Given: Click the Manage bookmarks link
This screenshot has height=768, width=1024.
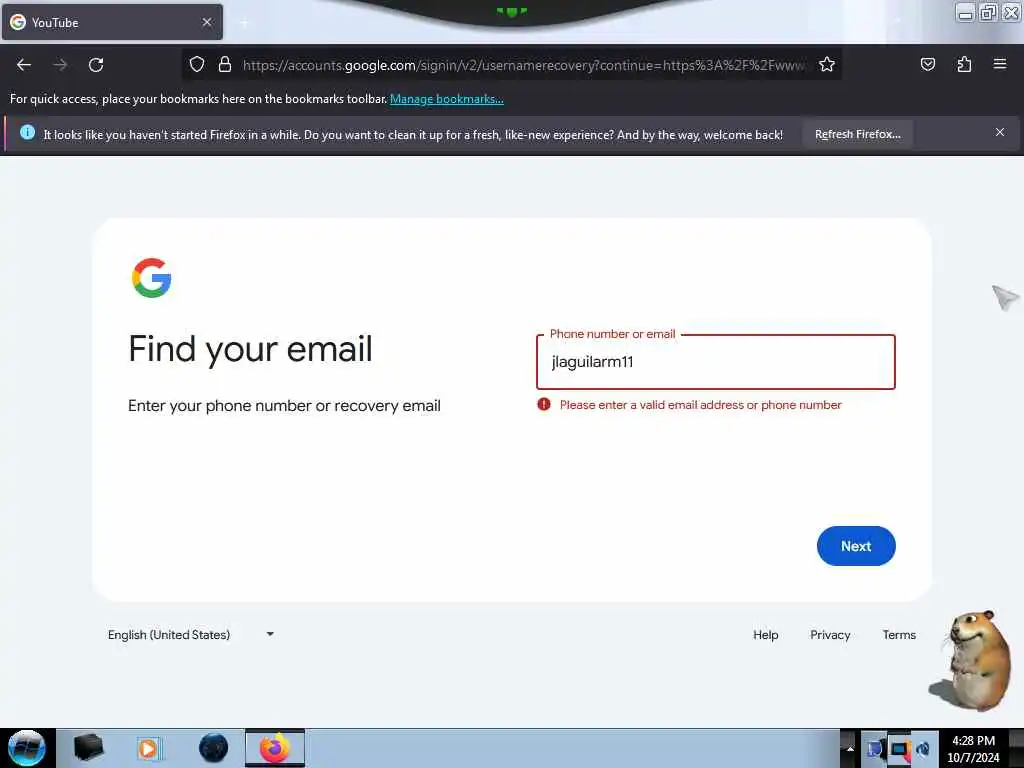Looking at the screenshot, I should [447, 99].
